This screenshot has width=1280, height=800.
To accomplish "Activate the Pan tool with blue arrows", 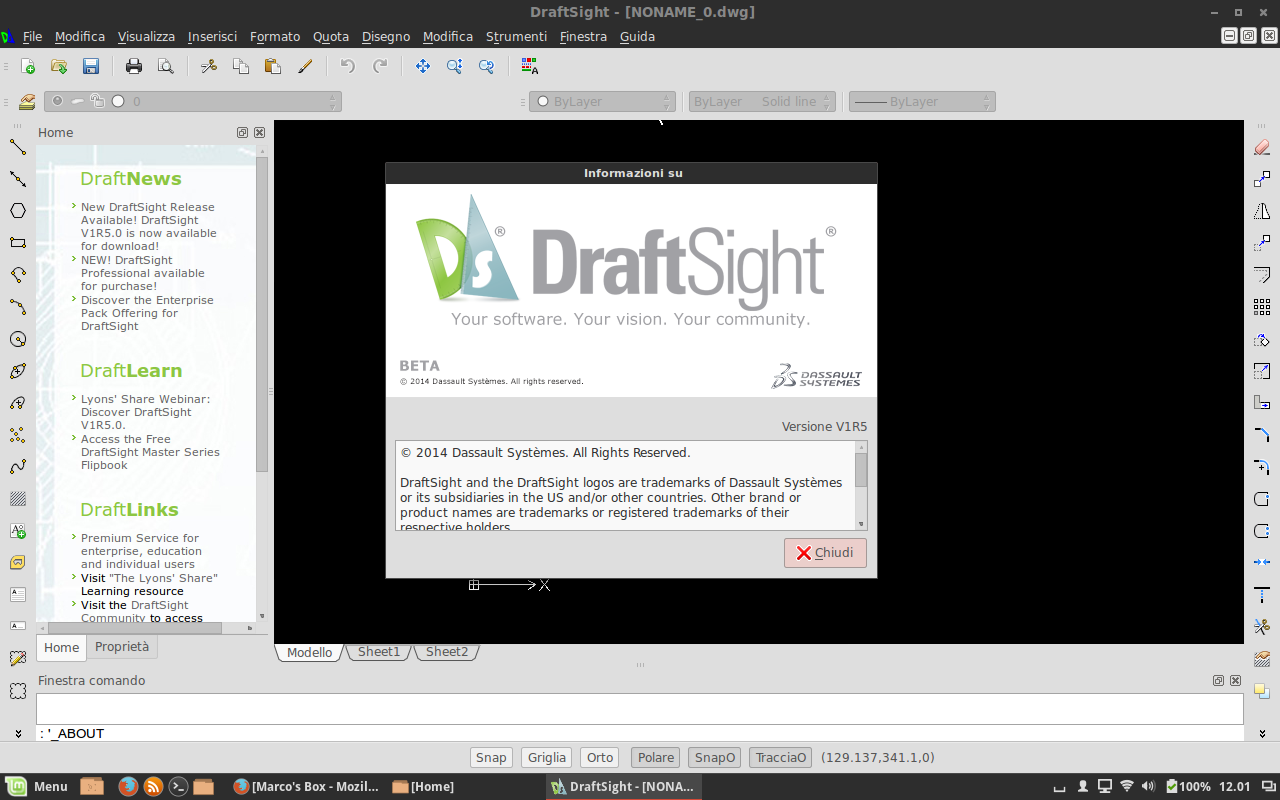I will [423, 66].
